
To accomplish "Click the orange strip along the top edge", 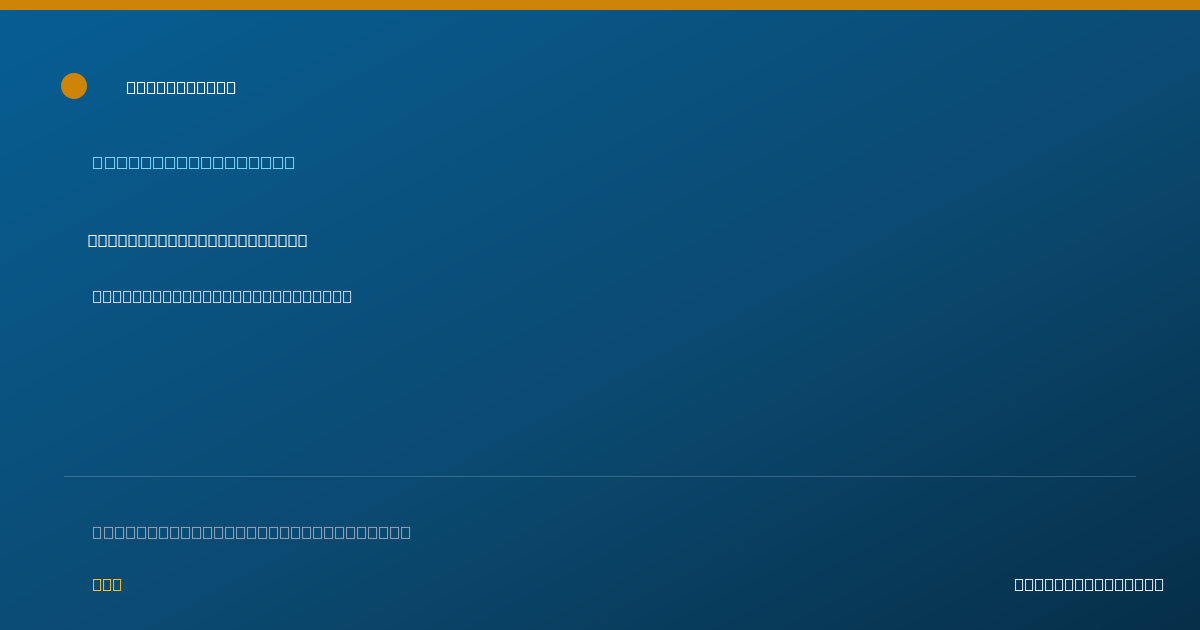I will (600, 5).
